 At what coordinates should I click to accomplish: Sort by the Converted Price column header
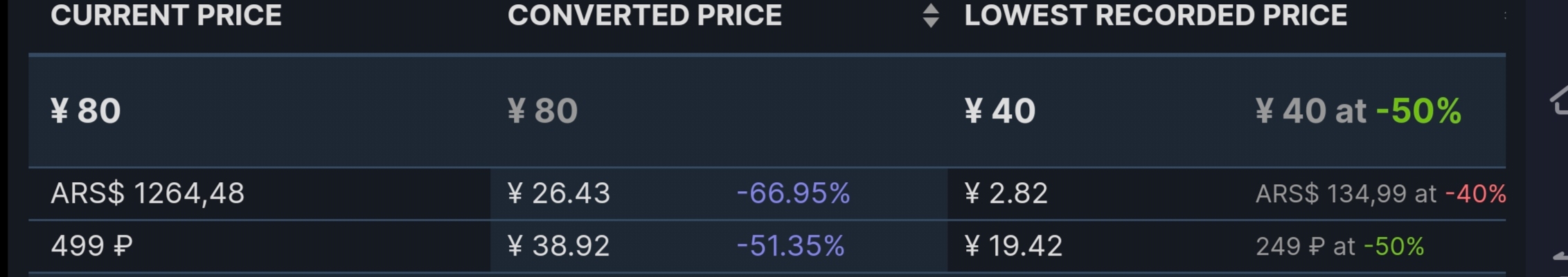tap(644, 15)
